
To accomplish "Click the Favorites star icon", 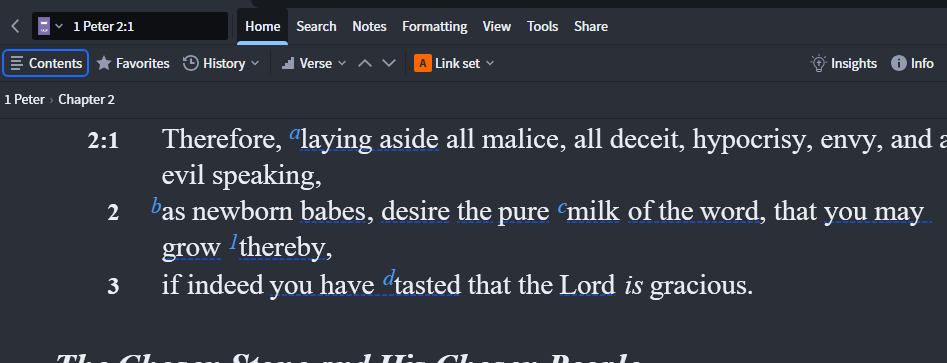I will pyautogui.click(x=104, y=63).
